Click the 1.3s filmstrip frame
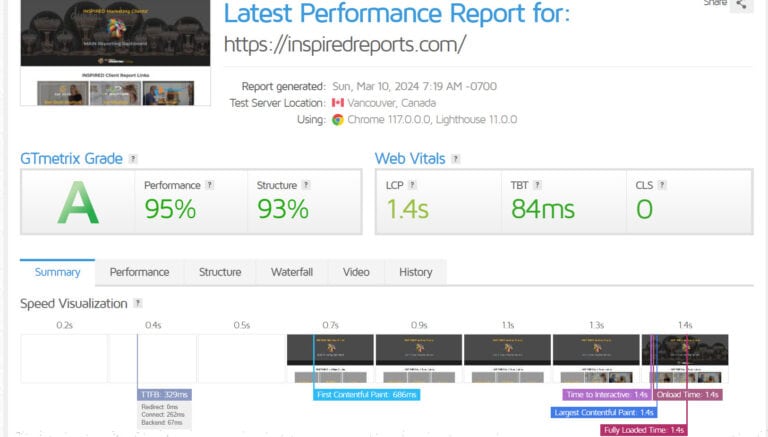This screenshot has width=768, height=437. [x=596, y=359]
